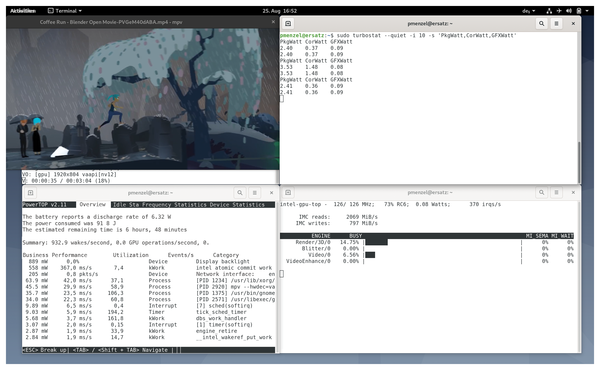
Task: Open the Terminal application menu in top bar
Action: click(65, 11)
